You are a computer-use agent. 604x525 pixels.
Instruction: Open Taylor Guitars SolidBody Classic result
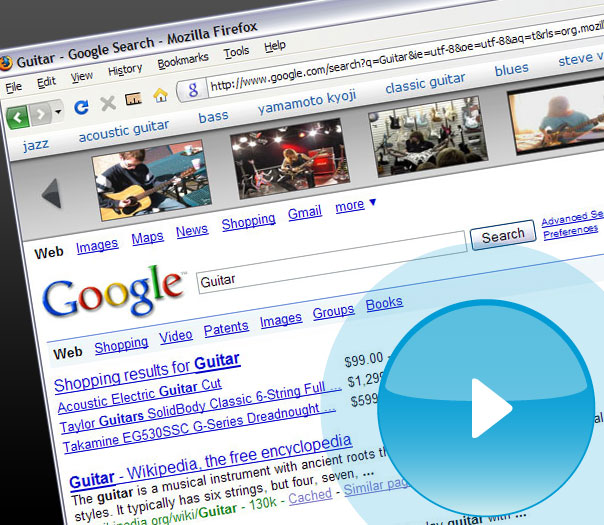(x=200, y=407)
